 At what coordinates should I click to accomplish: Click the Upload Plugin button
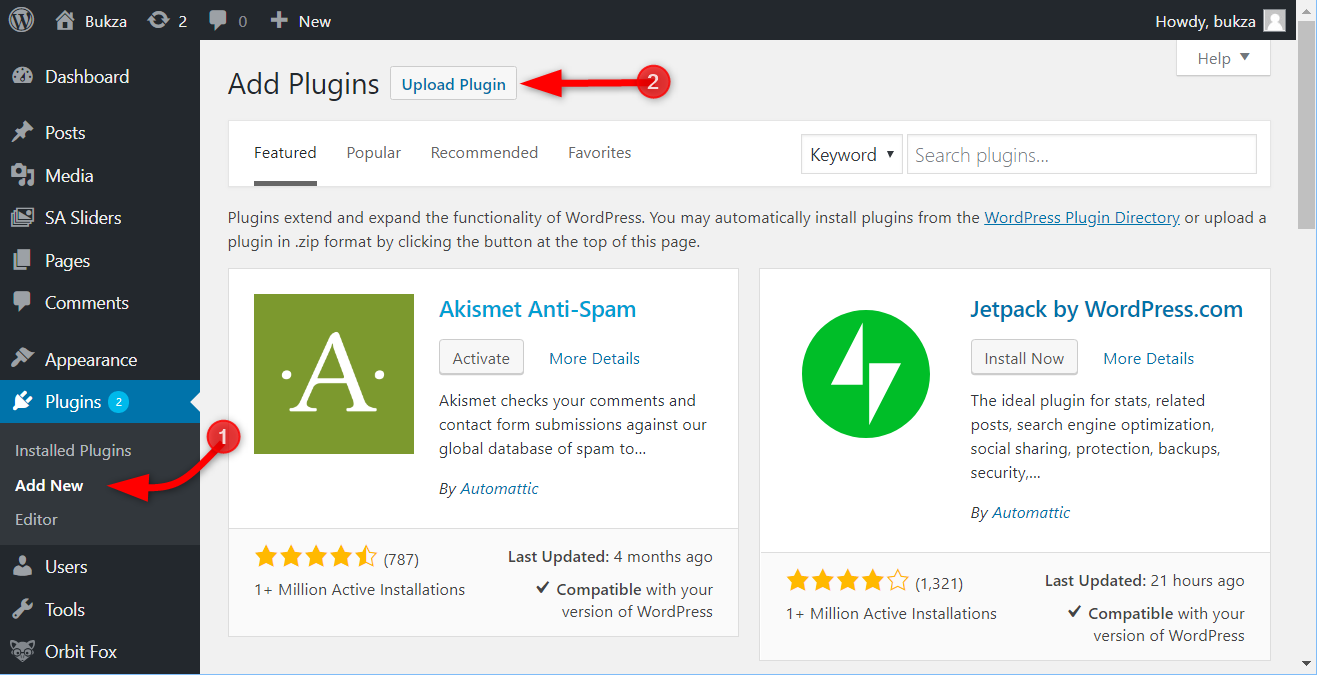pyautogui.click(x=454, y=84)
